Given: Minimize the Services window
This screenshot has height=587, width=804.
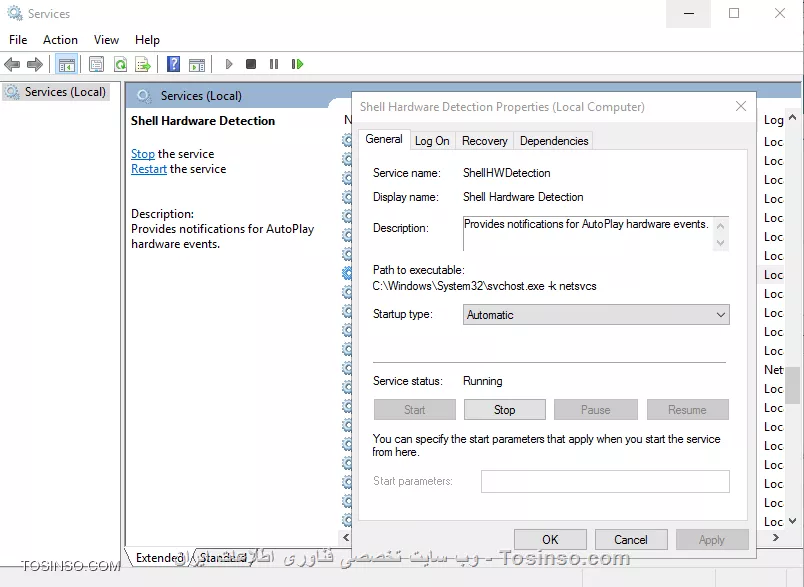Looking at the screenshot, I should (x=689, y=13).
